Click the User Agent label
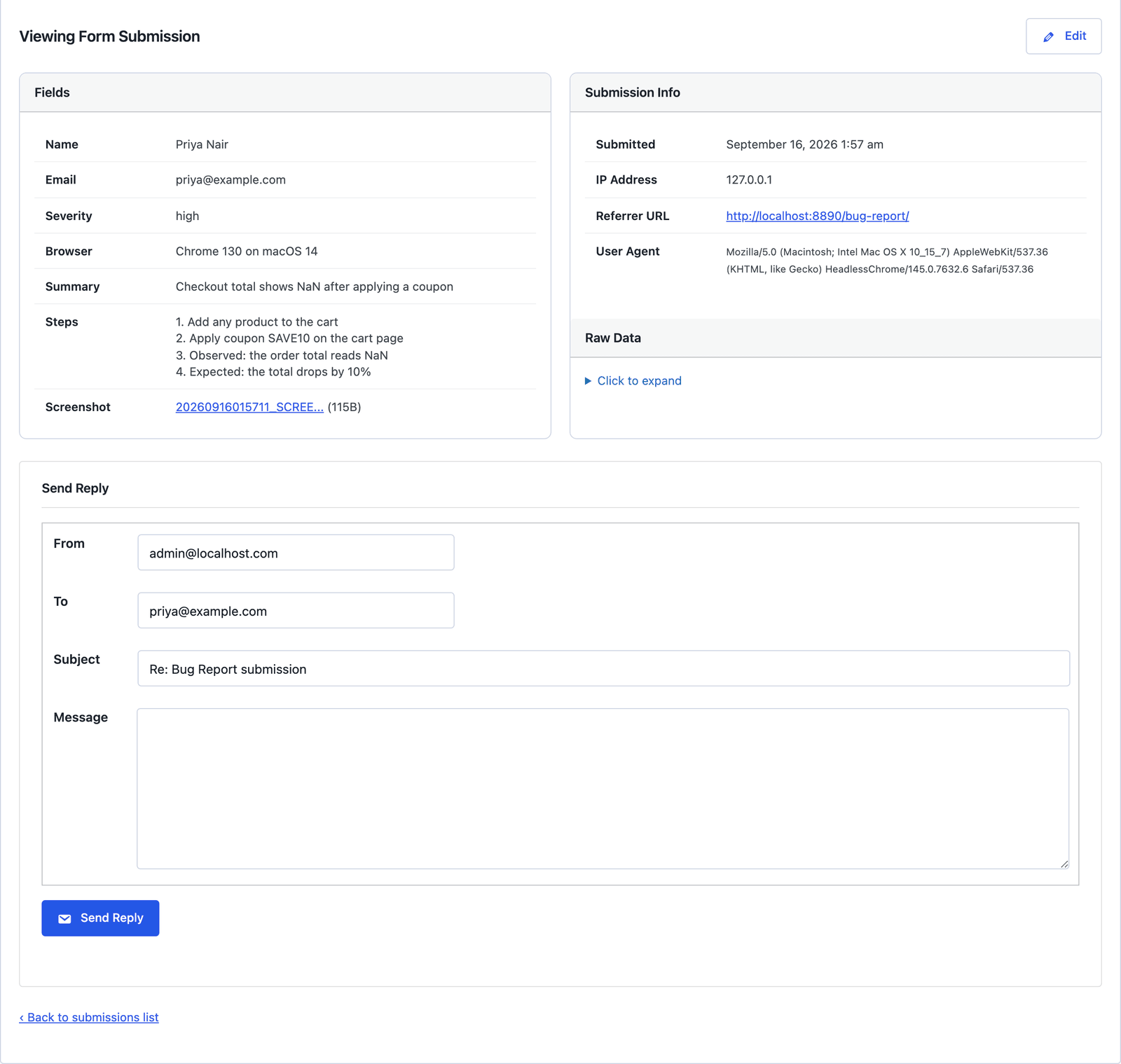Viewport: 1121px width, 1064px height. tap(628, 251)
